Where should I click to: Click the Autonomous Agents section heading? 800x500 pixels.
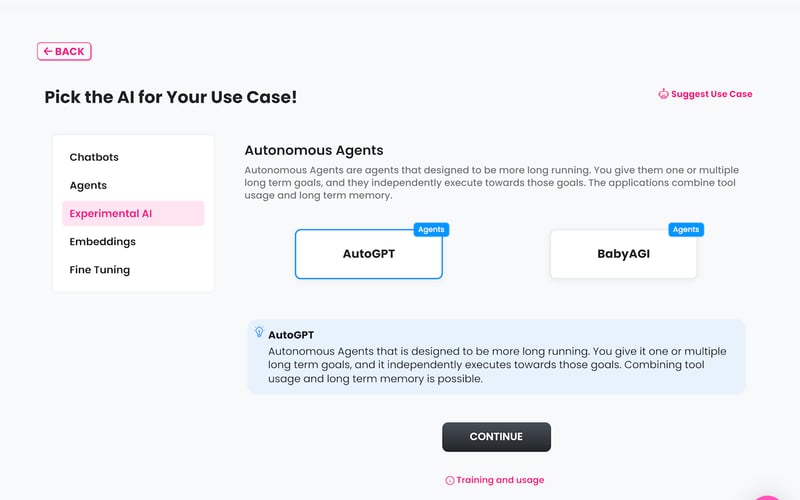point(313,150)
